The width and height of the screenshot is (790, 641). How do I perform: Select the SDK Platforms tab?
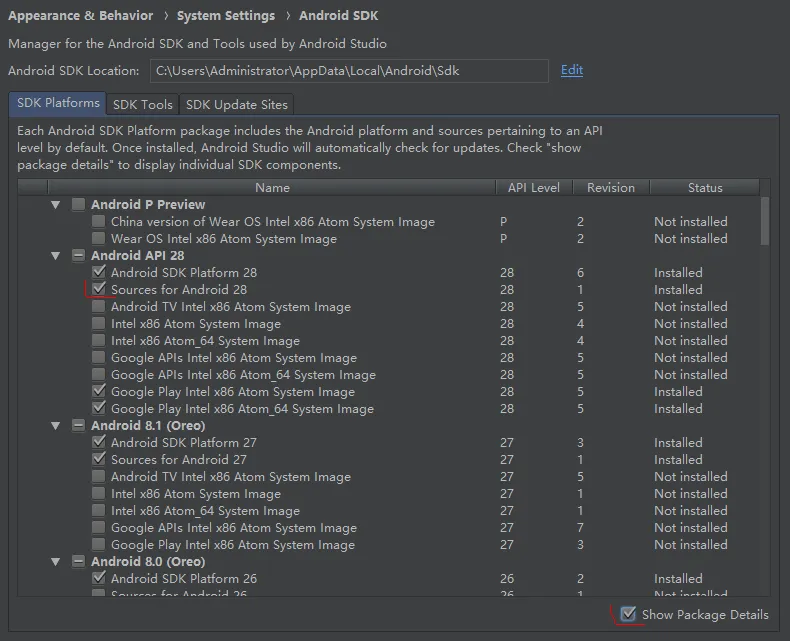[x=58, y=103]
